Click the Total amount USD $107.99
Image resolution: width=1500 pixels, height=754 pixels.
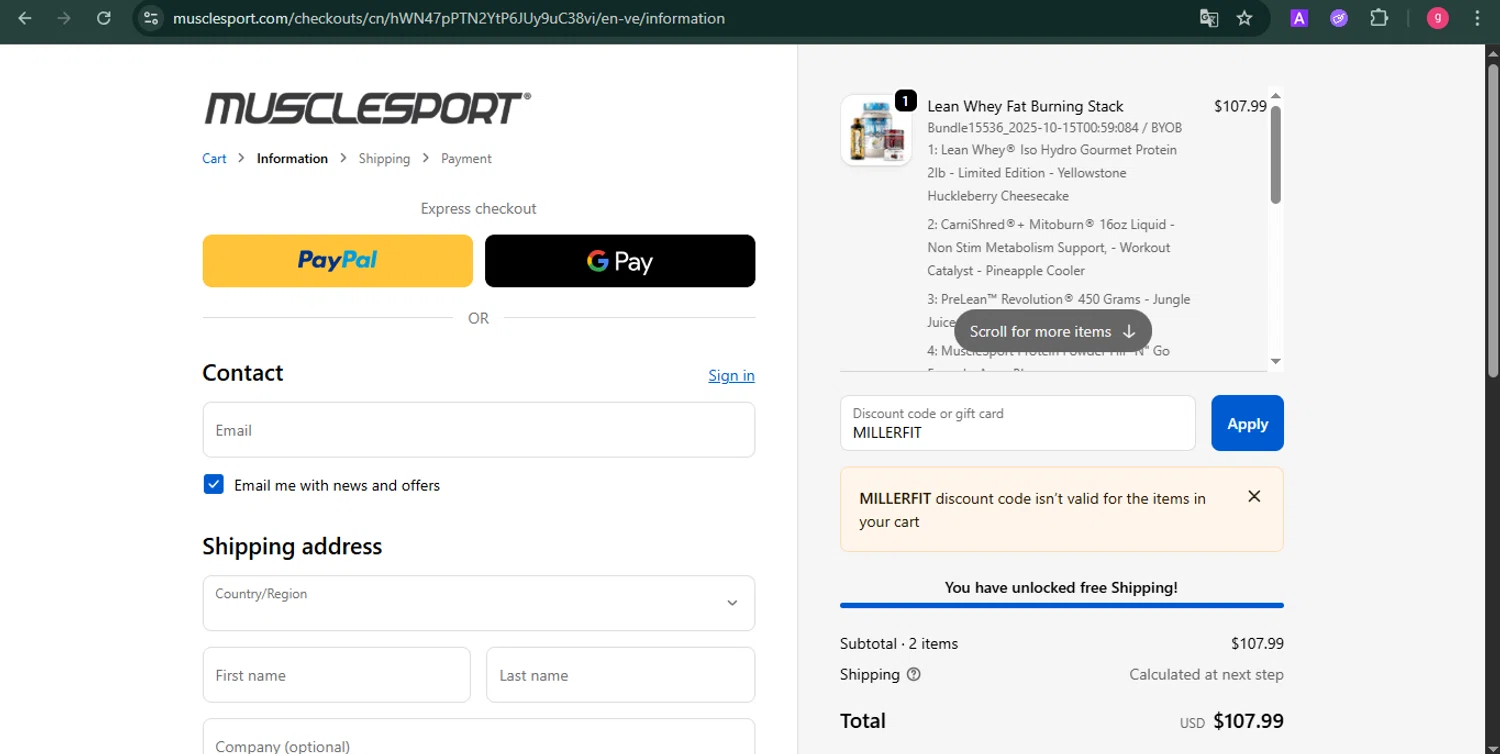(x=1232, y=721)
